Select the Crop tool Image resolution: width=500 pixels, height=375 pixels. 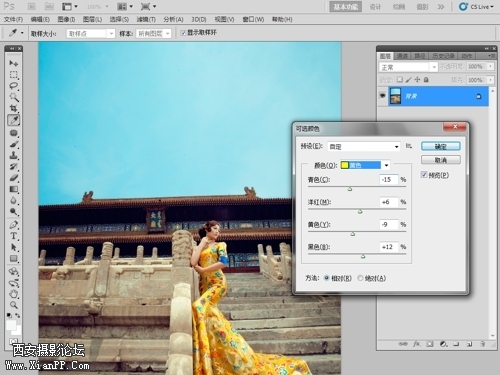[14, 108]
